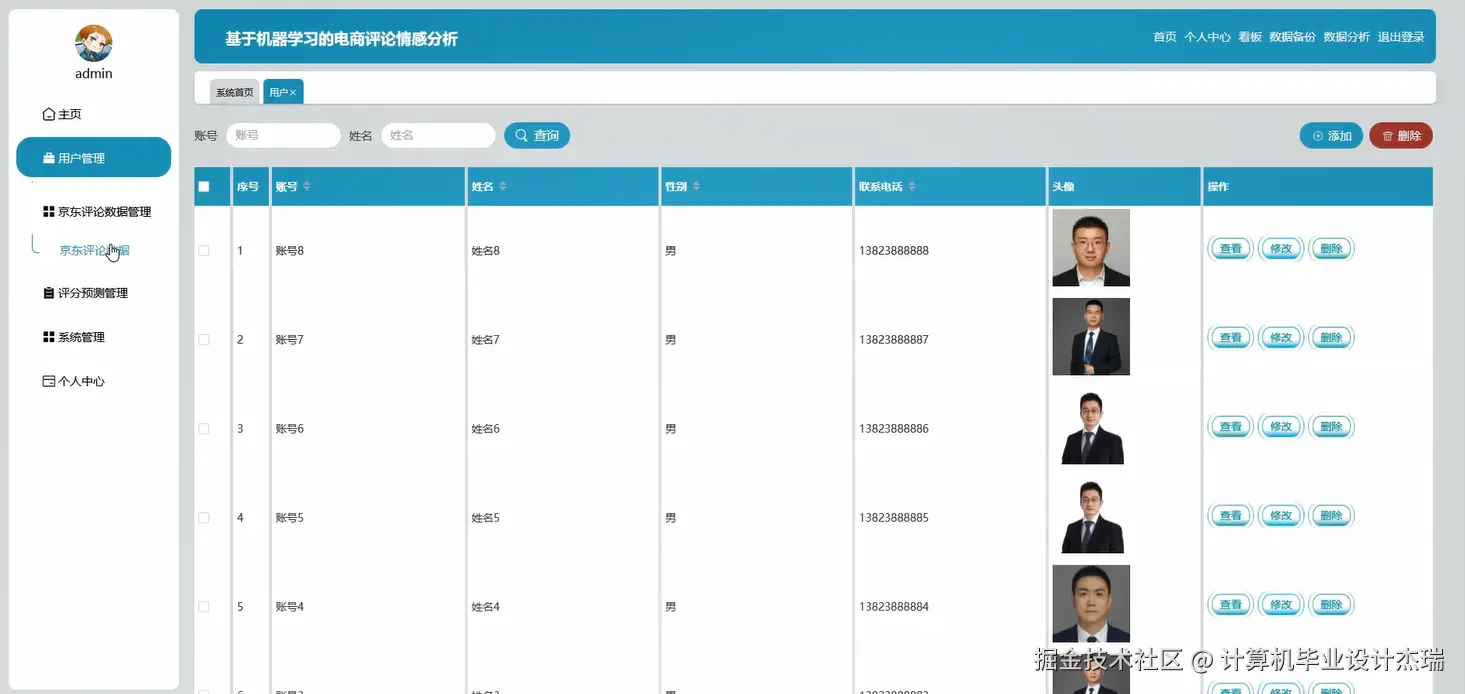Click 查看 for 账号6
The image size is (1465, 694).
coord(1230,427)
